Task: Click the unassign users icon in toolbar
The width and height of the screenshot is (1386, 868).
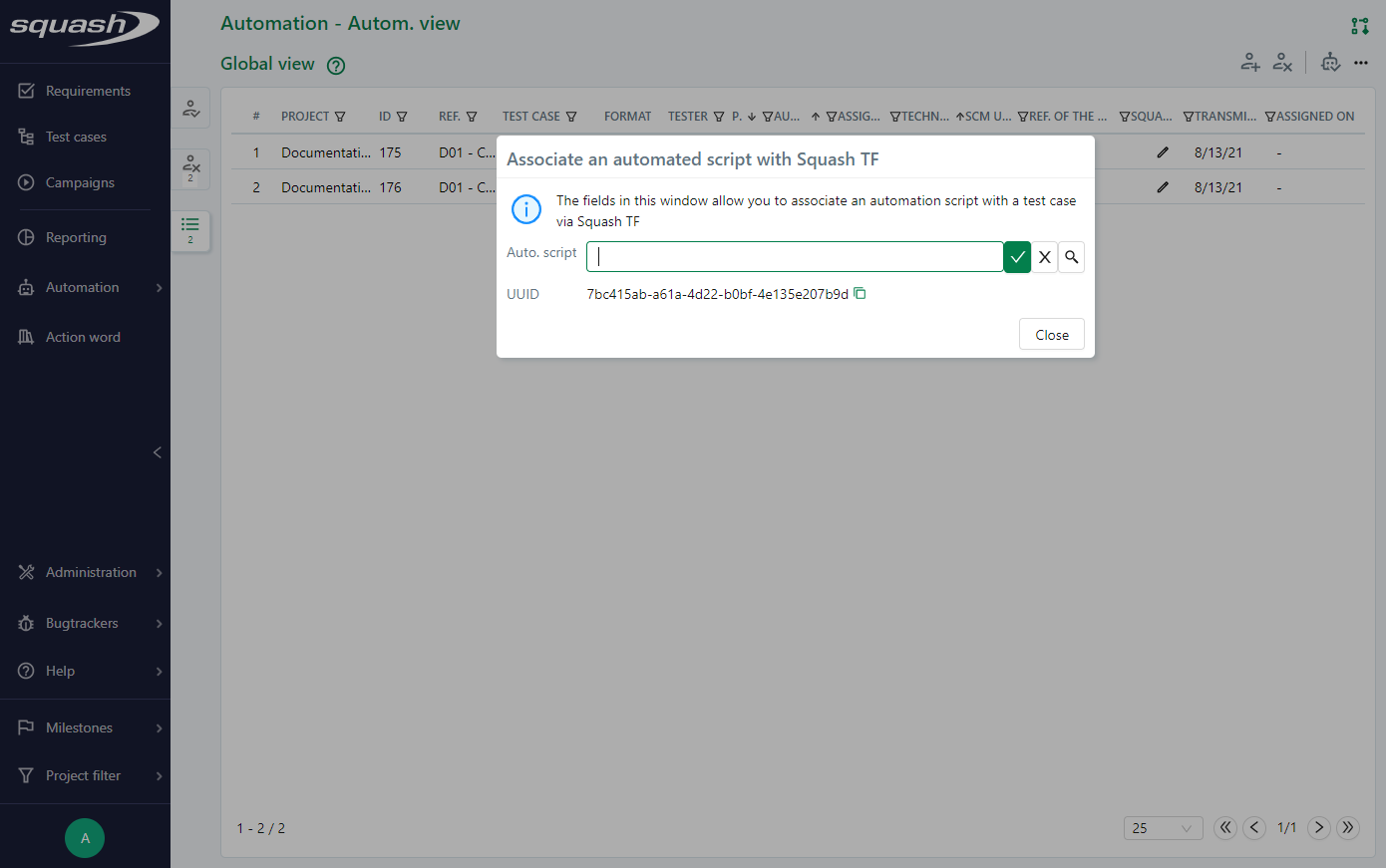Action: click(1282, 62)
